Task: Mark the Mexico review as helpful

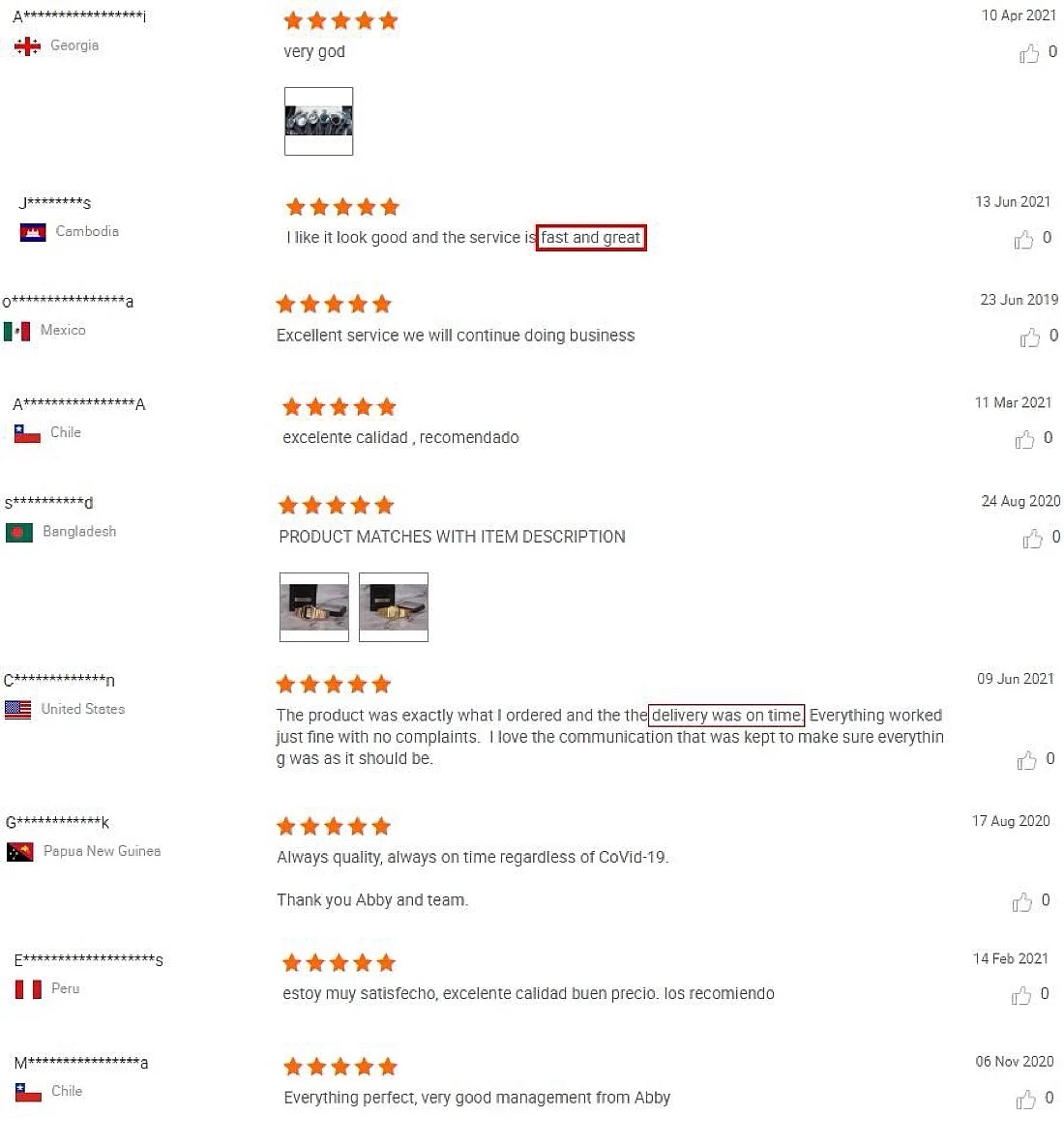Action: coord(1030,338)
